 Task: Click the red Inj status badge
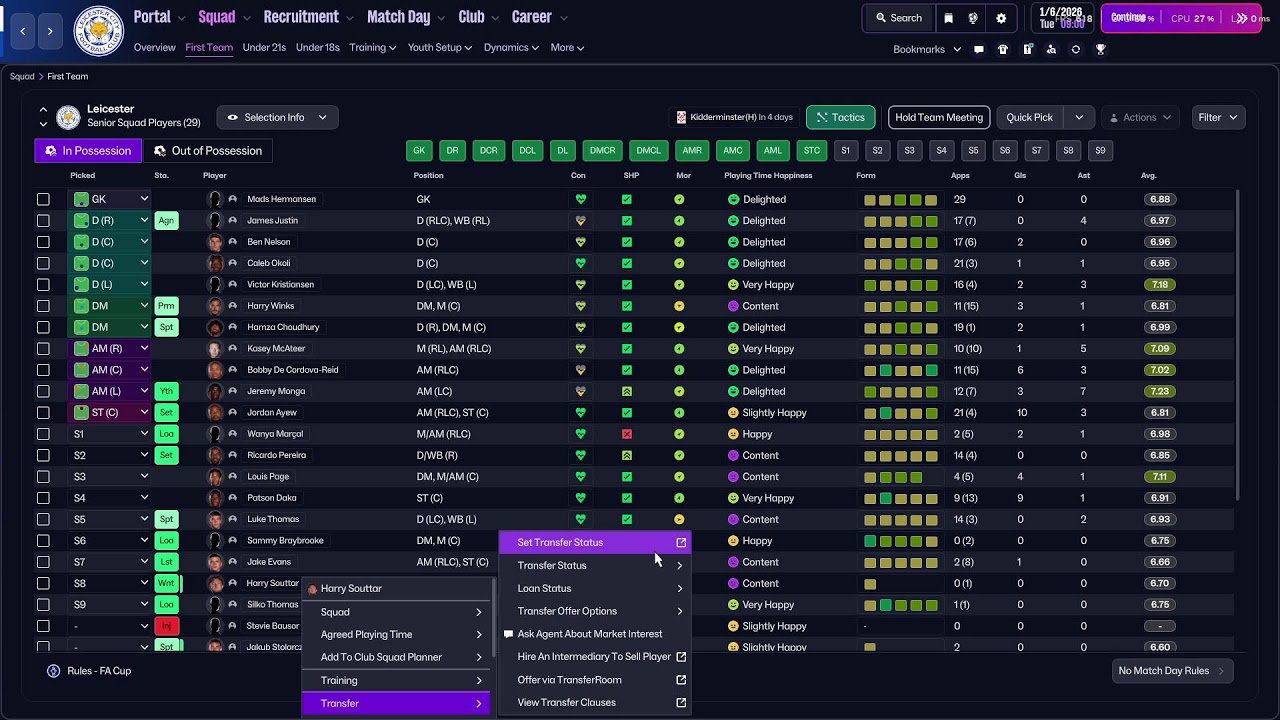pos(166,626)
